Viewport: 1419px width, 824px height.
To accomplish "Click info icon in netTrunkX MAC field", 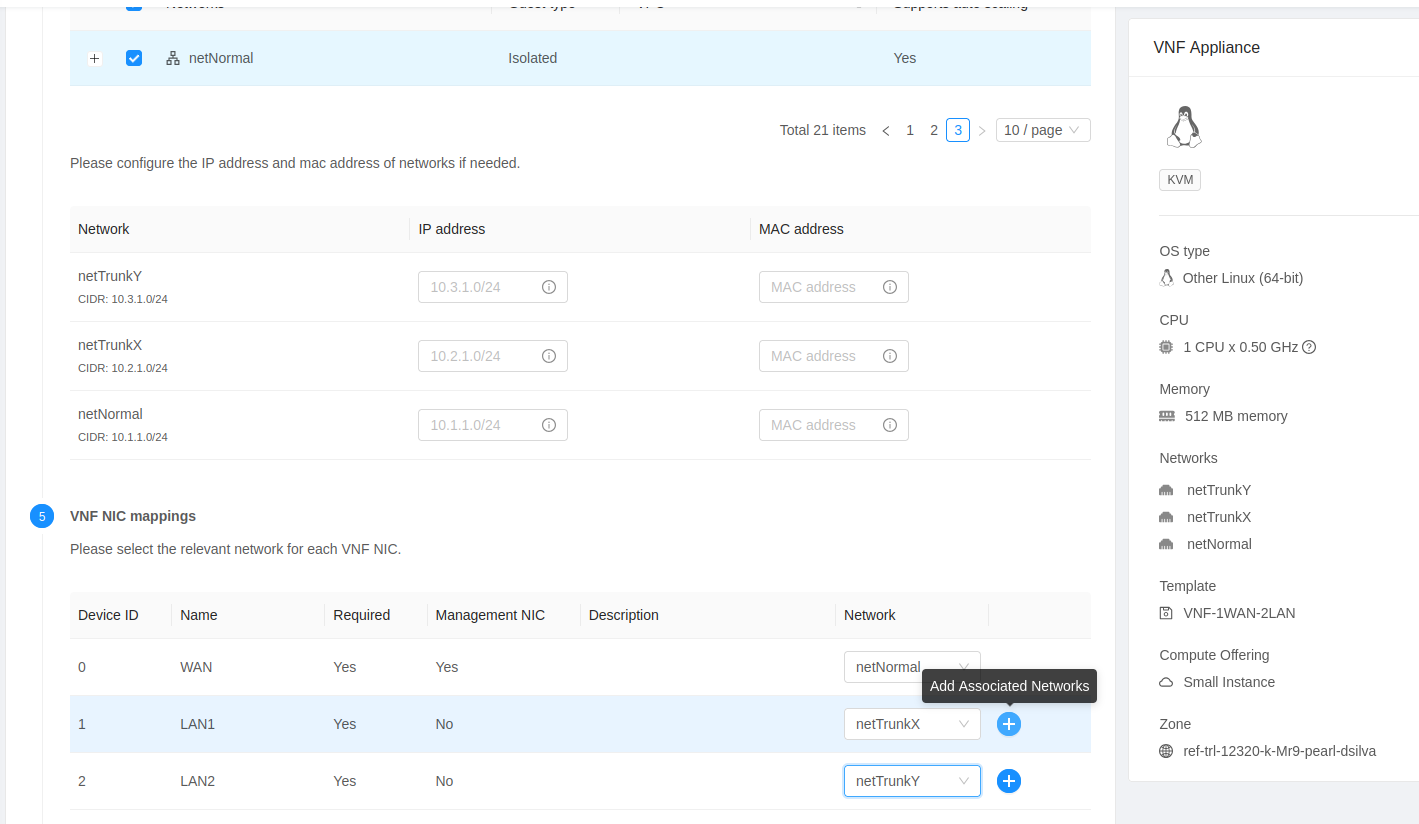I will (890, 356).
